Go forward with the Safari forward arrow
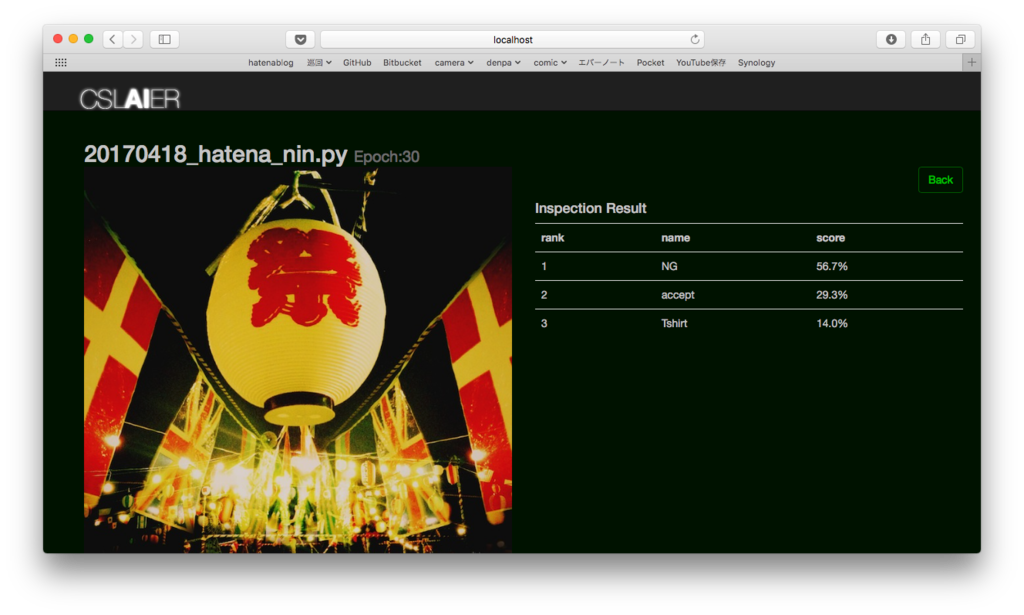This screenshot has width=1024, height=615. (x=133, y=39)
